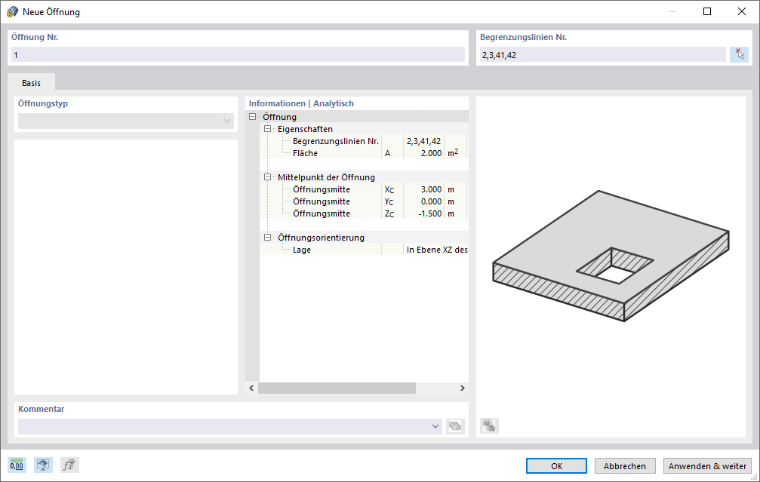Select the Öffnungsmitte Xc row
Viewport: 760px width, 482px height.
tap(364, 190)
